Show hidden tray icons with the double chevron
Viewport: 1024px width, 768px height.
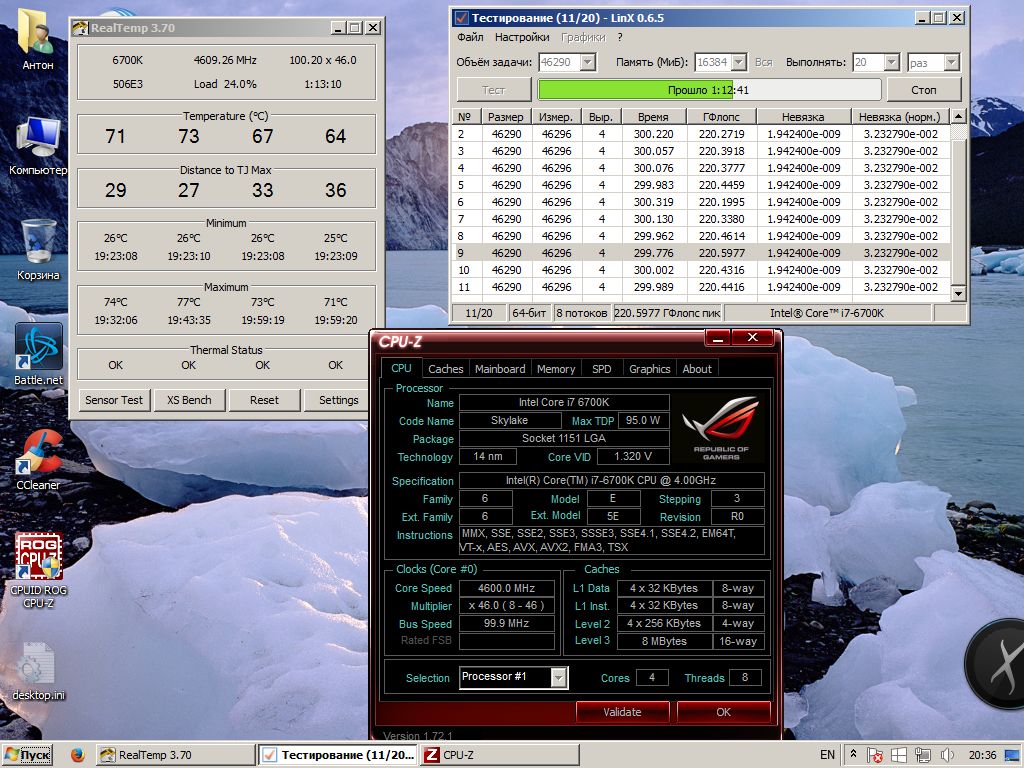click(853, 754)
